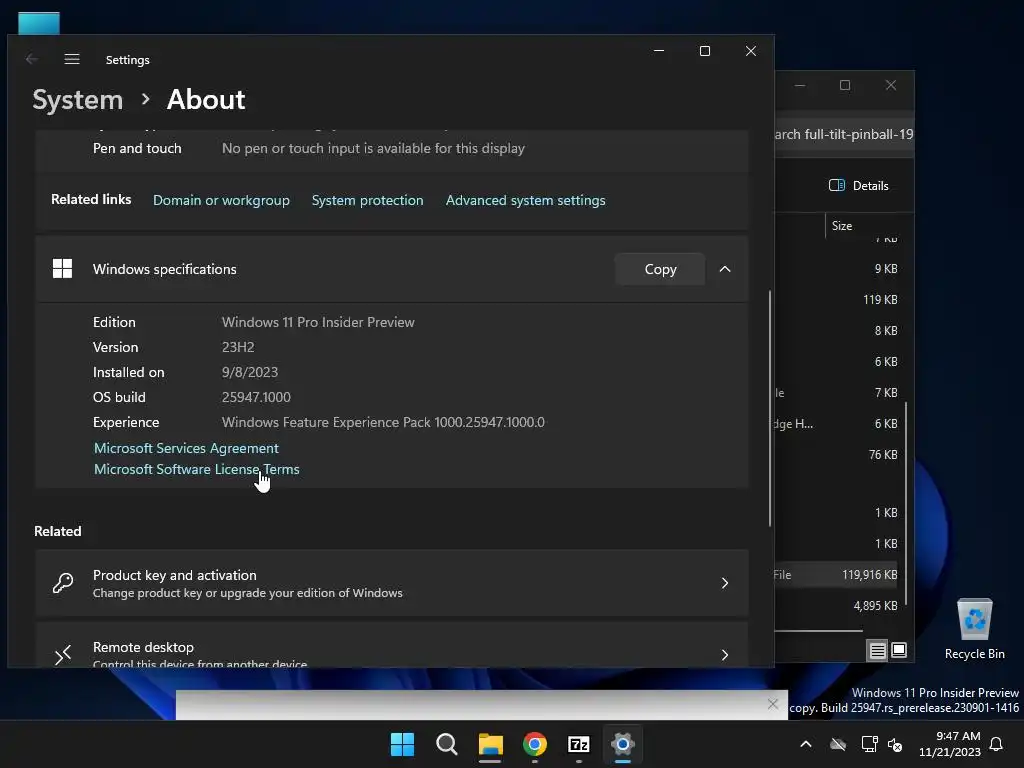Viewport: 1024px width, 768px height.
Task: Click the Remote desktop icon
Action: pos(63,654)
